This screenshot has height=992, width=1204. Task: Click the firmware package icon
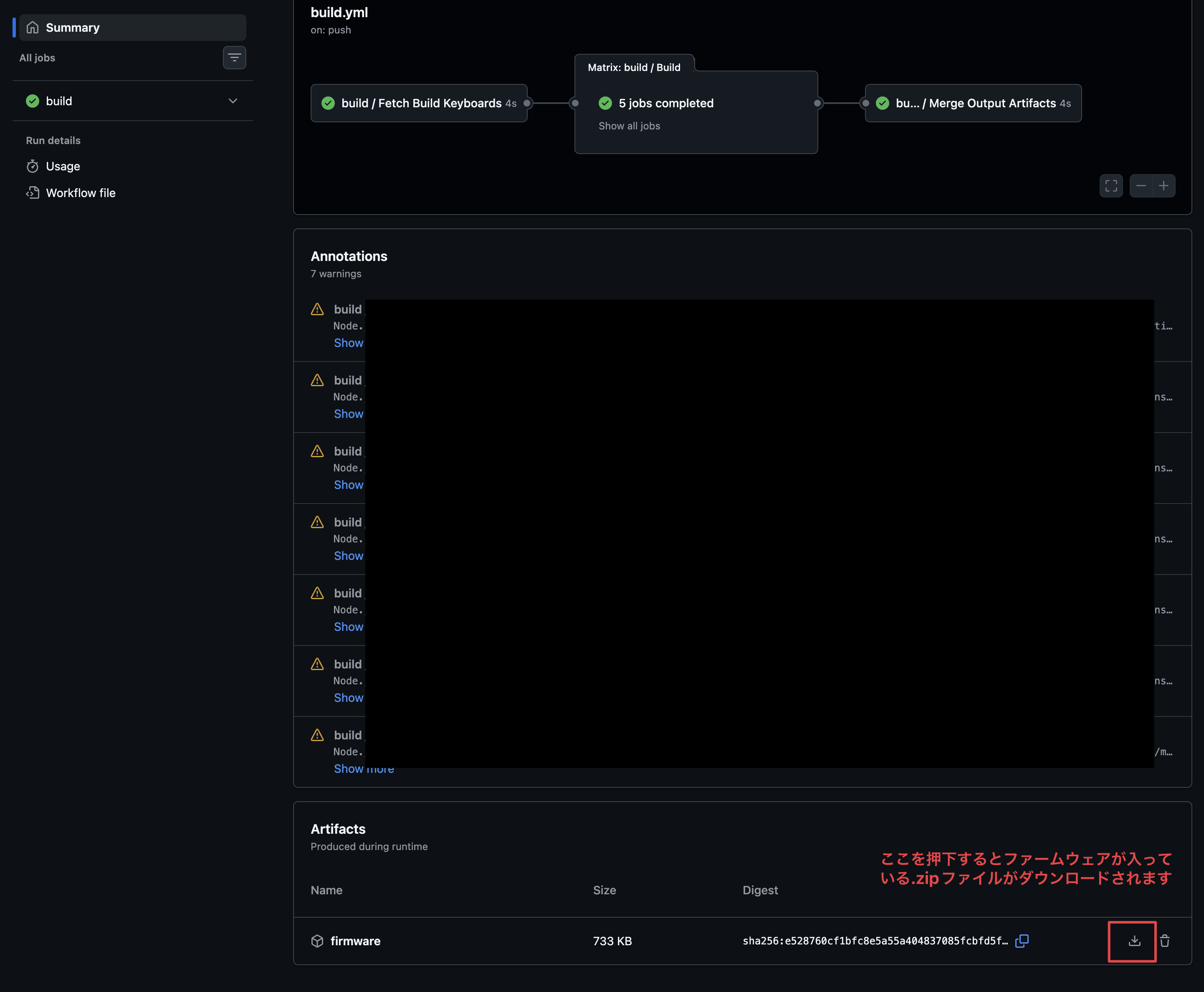click(317, 941)
